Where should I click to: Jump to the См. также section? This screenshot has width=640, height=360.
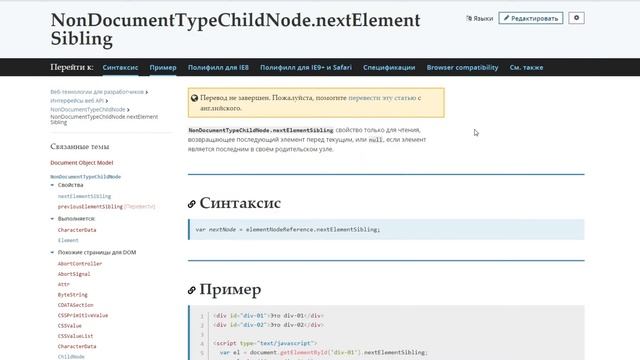[526, 67]
